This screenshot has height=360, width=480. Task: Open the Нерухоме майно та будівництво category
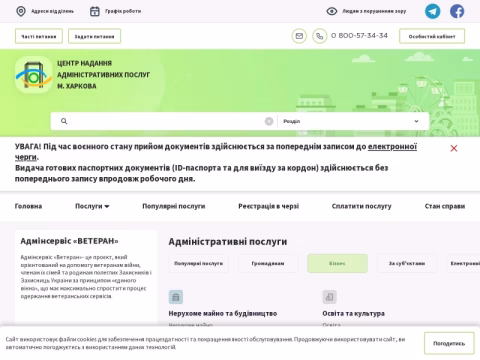pos(223,313)
